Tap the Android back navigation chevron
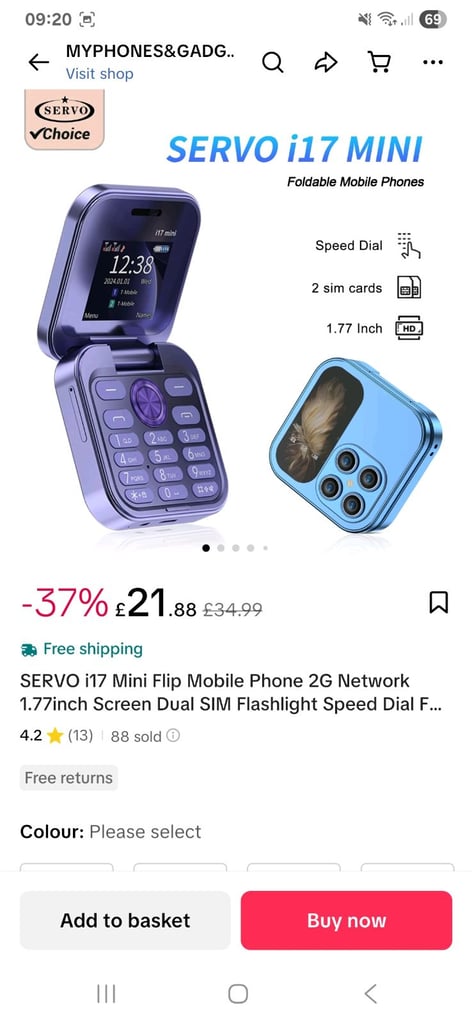Image resolution: width=472 pixels, height=1024 pixels. 370,993
